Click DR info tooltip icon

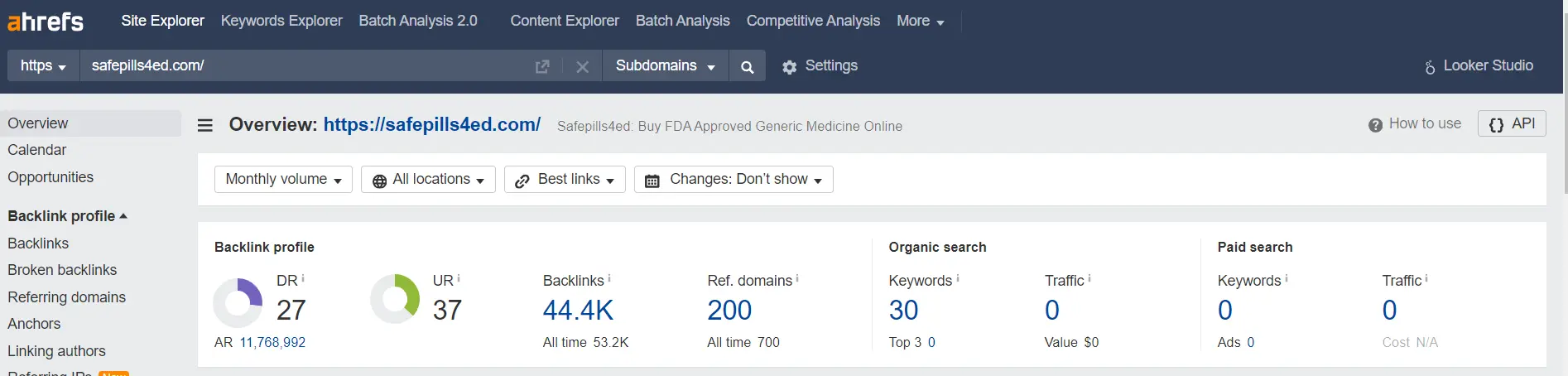click(303, 278)
